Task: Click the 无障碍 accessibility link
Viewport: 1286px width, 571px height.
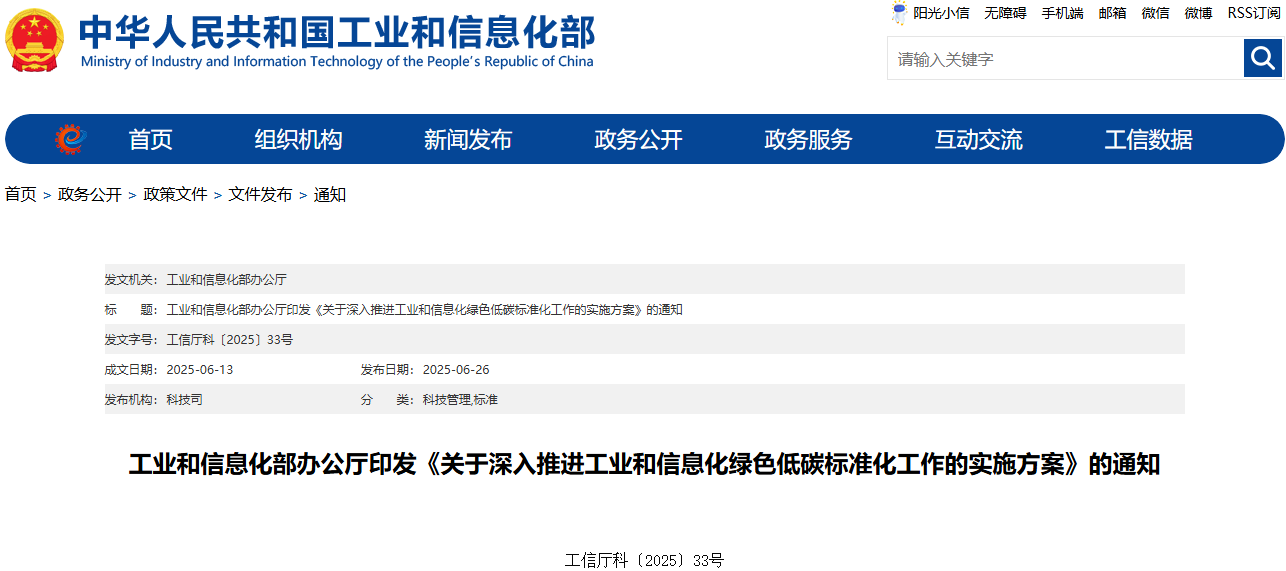Action: click(1005, 13)
